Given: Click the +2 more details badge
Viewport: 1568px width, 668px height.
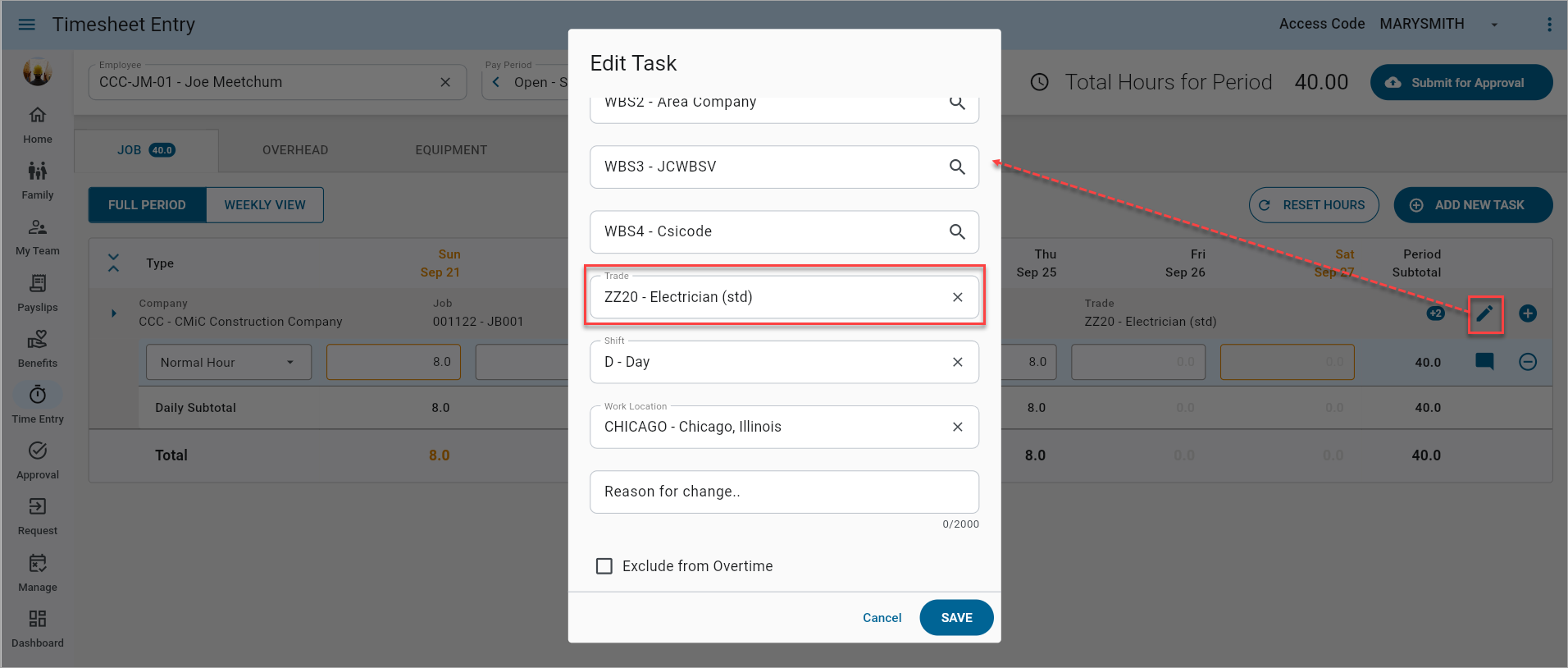Looking at the screenshot, I should (1435, 313).
